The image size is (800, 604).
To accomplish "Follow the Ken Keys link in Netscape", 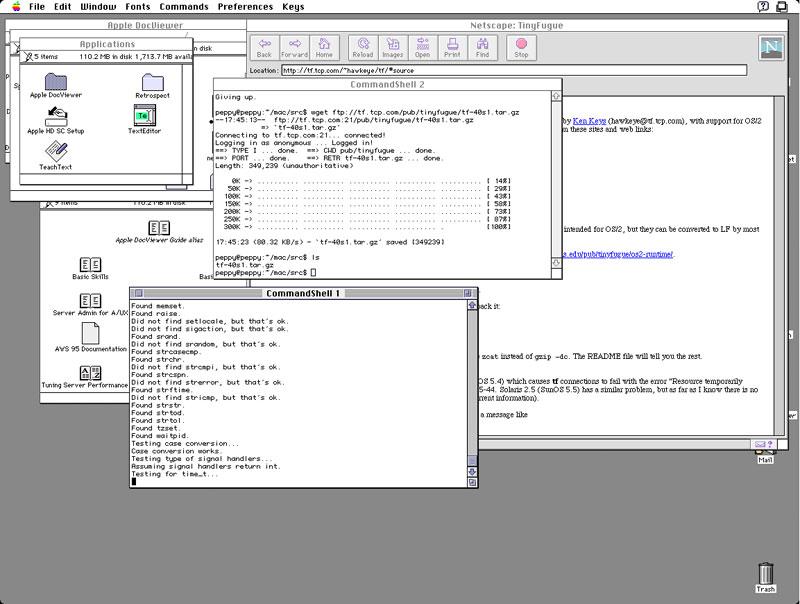I will click(x=589, y=121).
